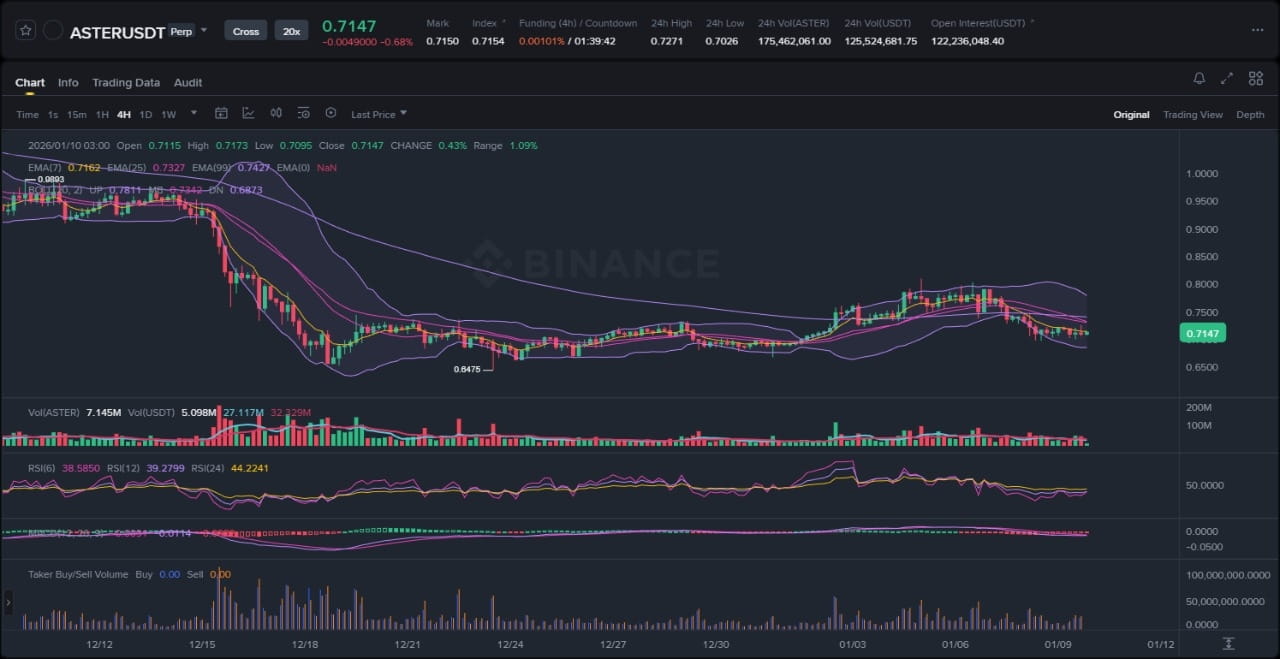This screenshot has height=659, width=1280.
Task: Switch to Trading View chart
Action: click(1192, 114)
